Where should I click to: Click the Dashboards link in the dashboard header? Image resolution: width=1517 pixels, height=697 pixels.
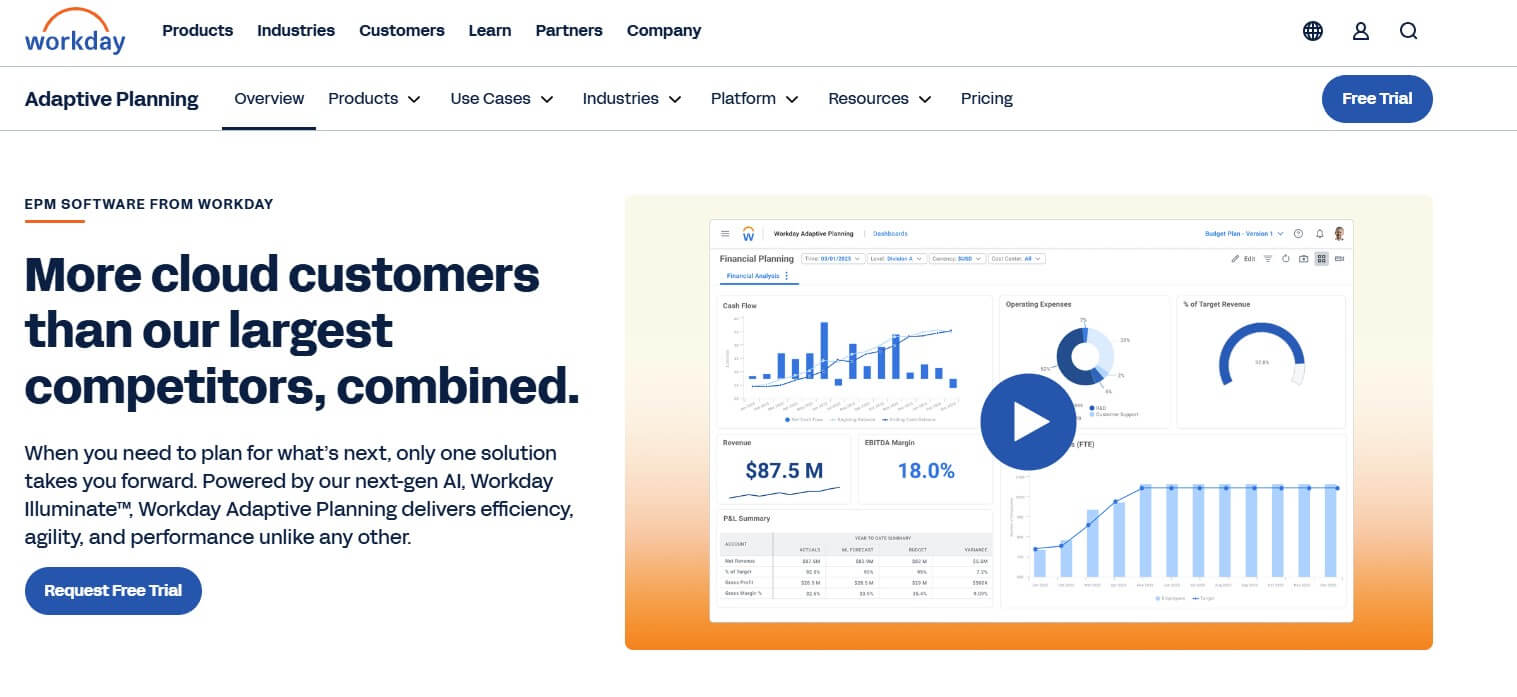point(890,233)
